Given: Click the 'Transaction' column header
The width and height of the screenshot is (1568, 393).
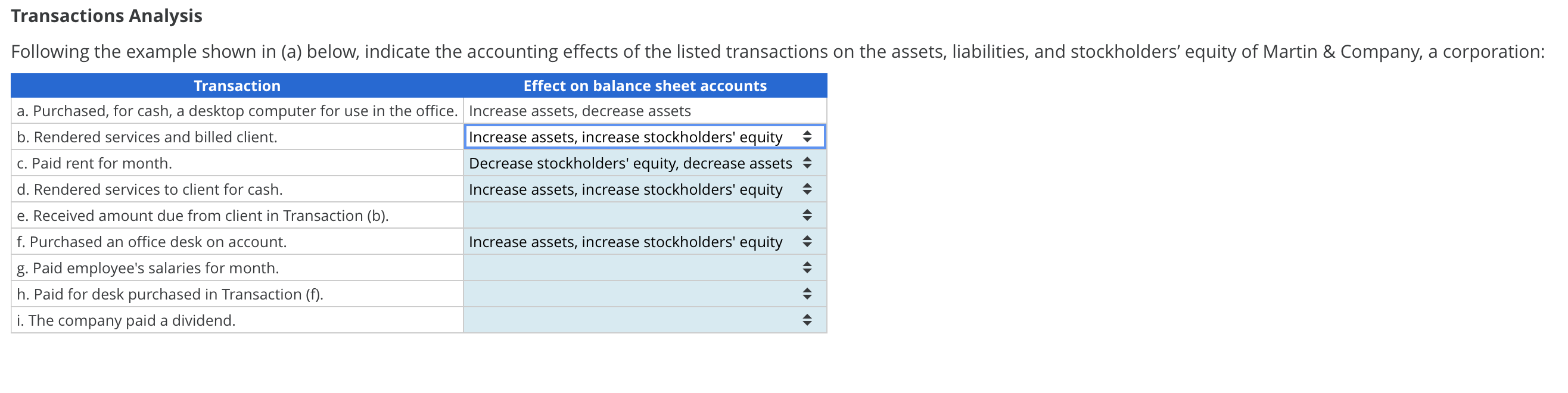Looking at the screenshot, I should click(237, 85).
